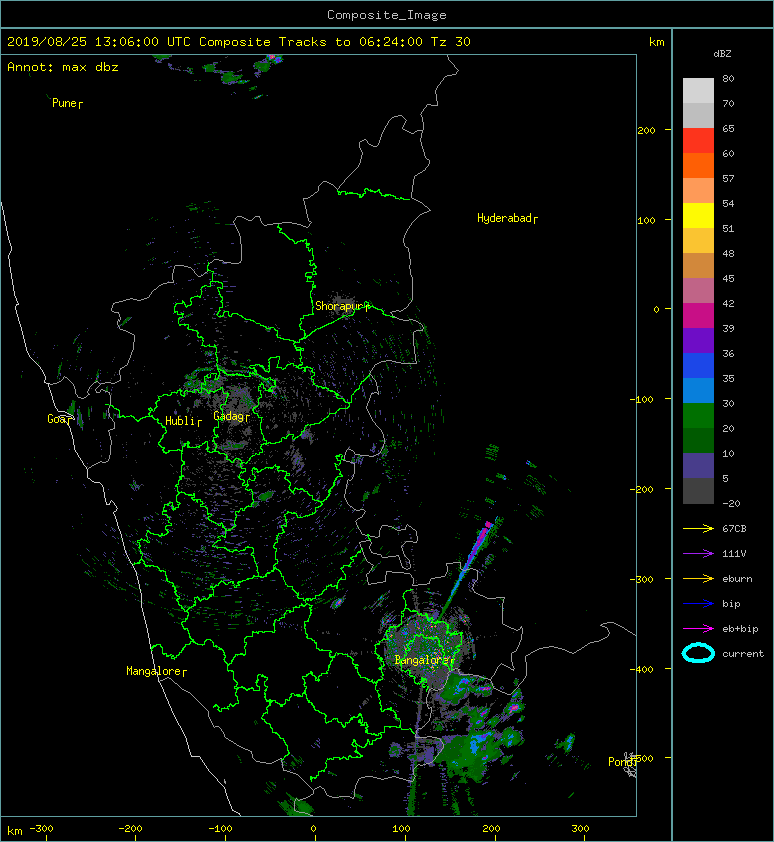Click the '300' tick on horizontal km axis
The height and width of the screenshot is (842, 774).
click(580, 829)
